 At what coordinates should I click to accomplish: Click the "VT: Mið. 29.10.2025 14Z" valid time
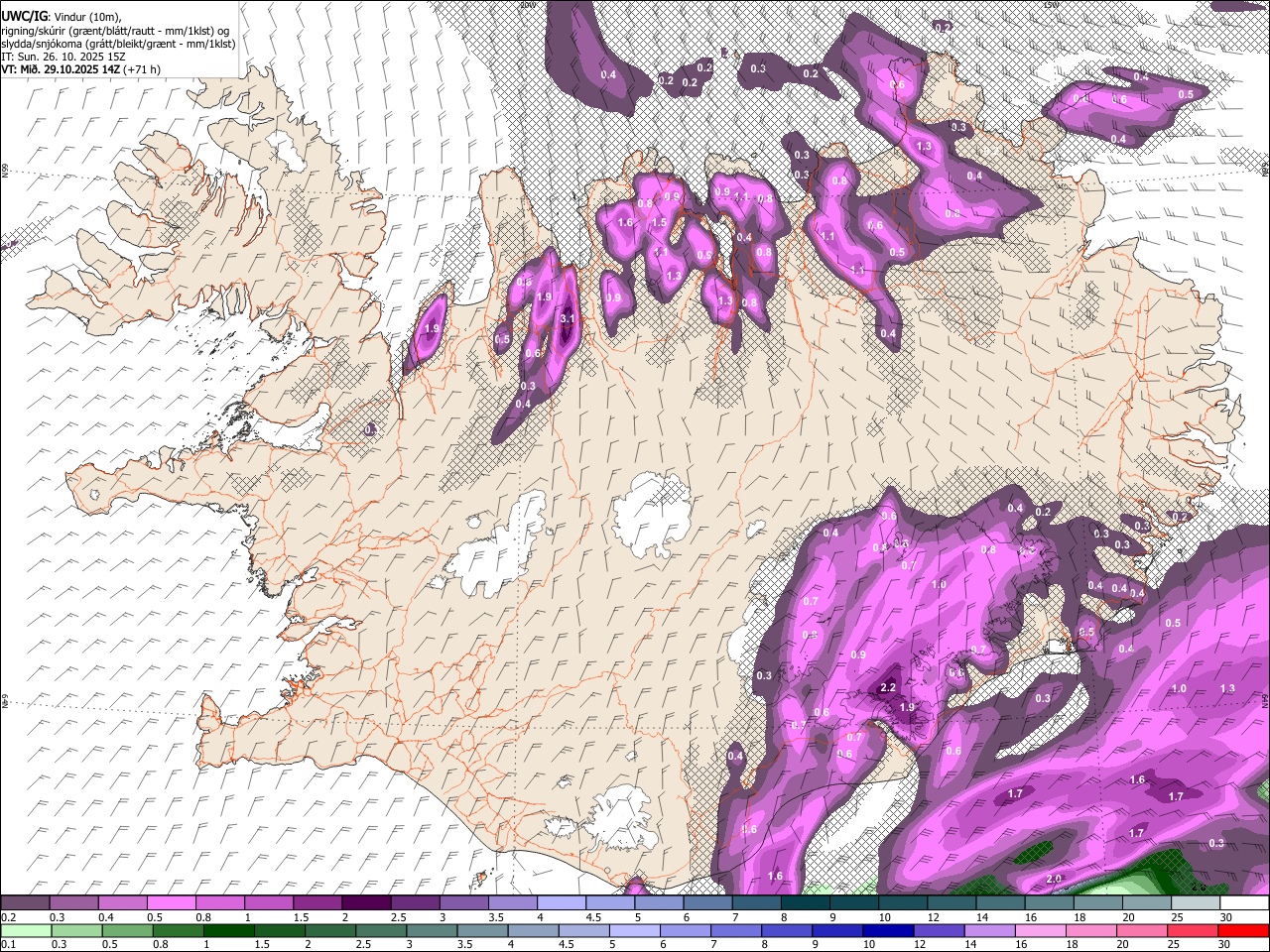coord(61,69)
